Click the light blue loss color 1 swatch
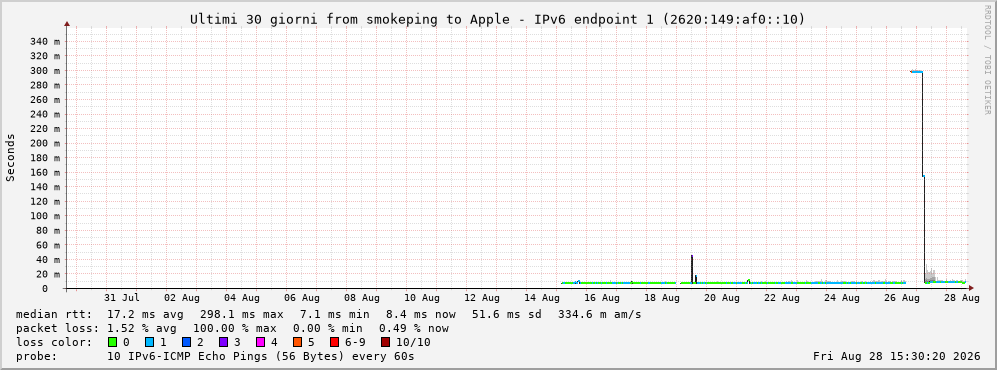This screenshot has height=370, width=997. (x=150, y=342)
